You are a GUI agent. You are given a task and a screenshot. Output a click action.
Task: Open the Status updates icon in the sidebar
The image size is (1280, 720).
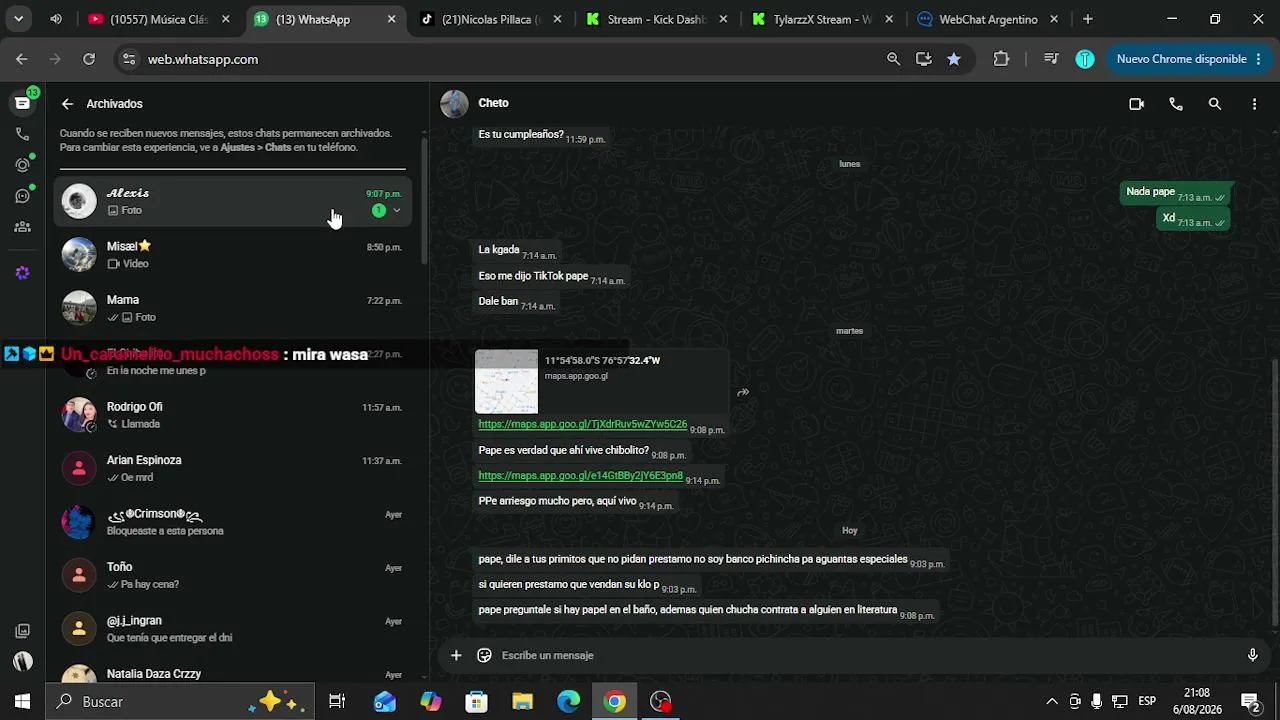22,165
